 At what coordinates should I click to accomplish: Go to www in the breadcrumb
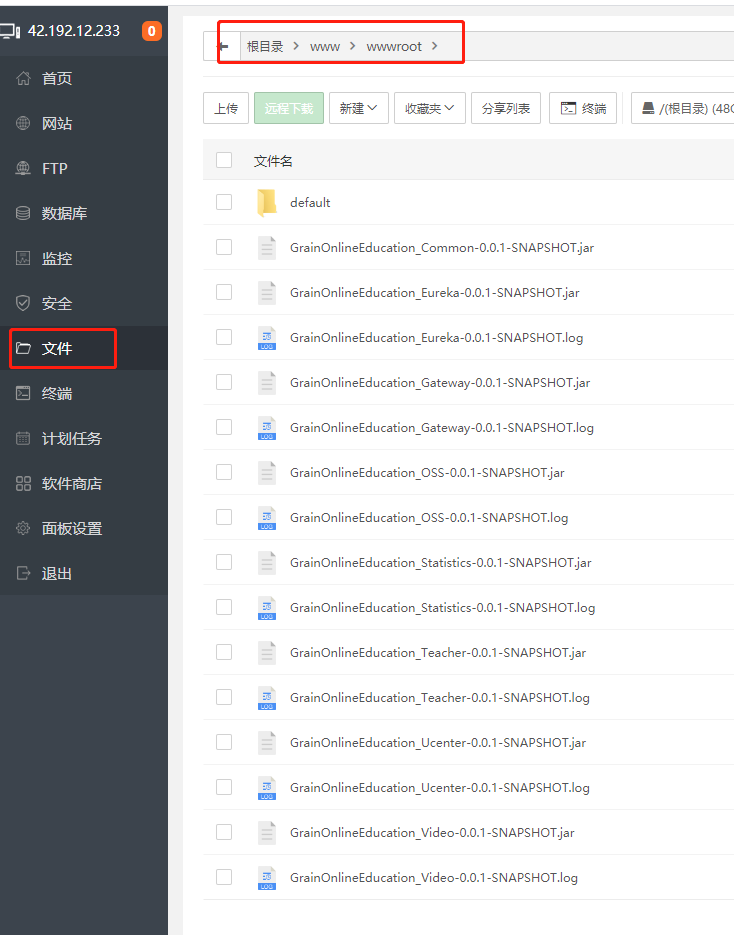click(x=325, y=47)
